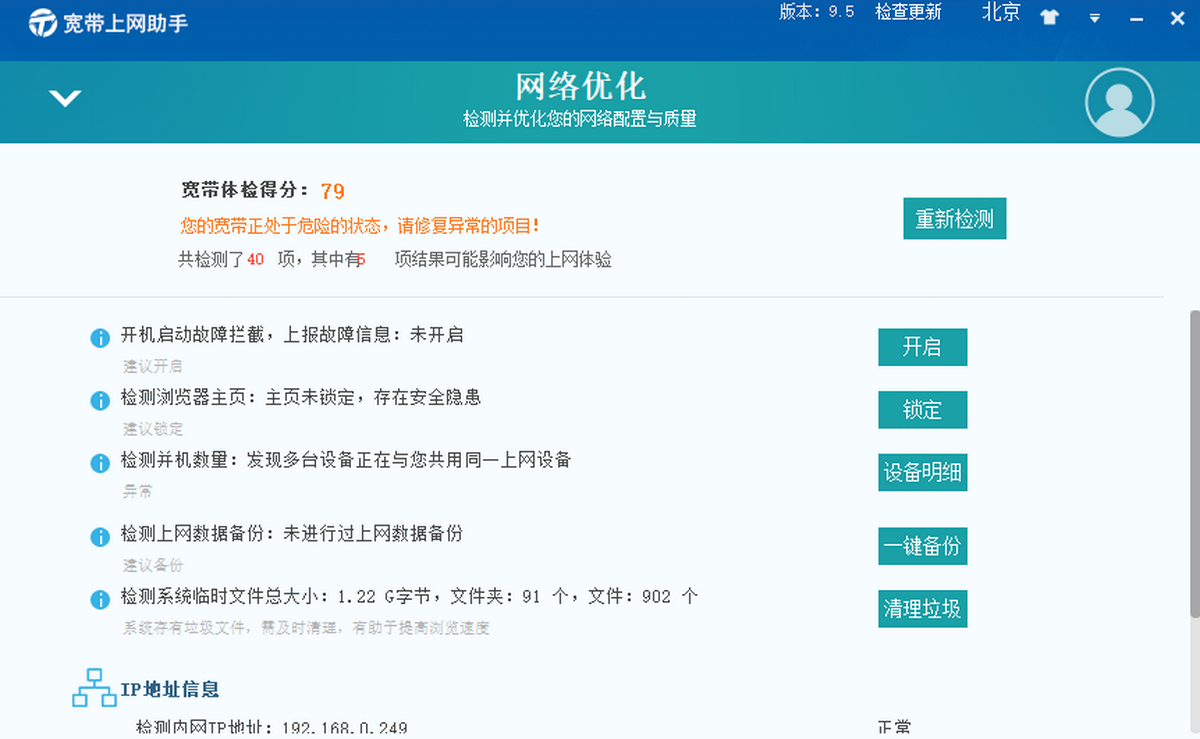Click text 未进行过上网数据备份
This screenshot has width=1200, height=739.
tap(373, 534)
